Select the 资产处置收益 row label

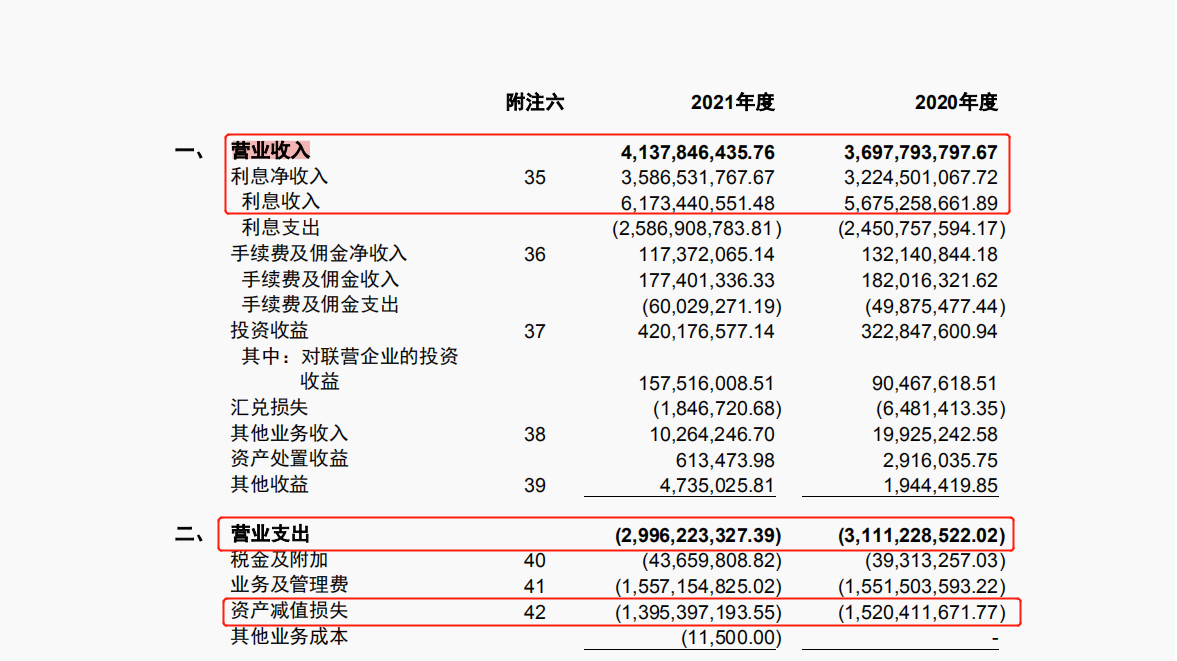pos(289,458)
